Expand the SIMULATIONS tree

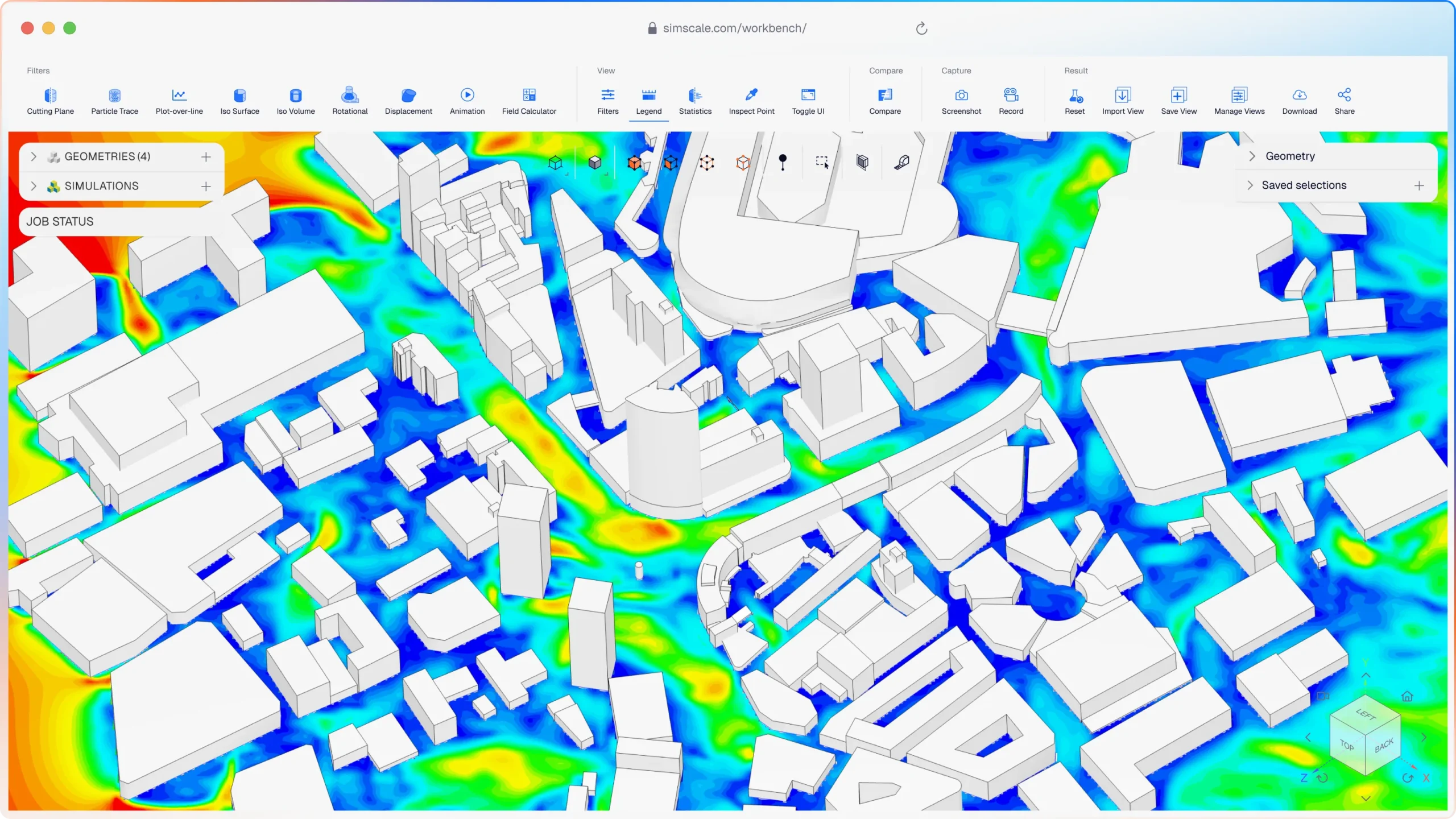click(x=34, y=186)
